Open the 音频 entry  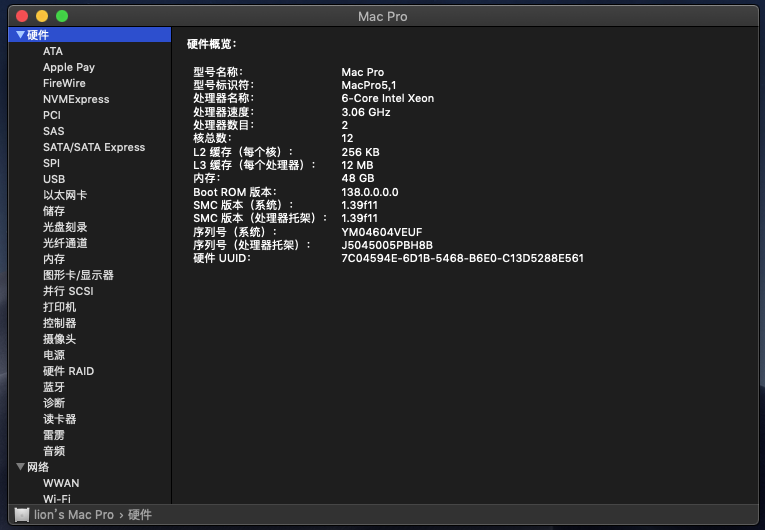(54, 451)
